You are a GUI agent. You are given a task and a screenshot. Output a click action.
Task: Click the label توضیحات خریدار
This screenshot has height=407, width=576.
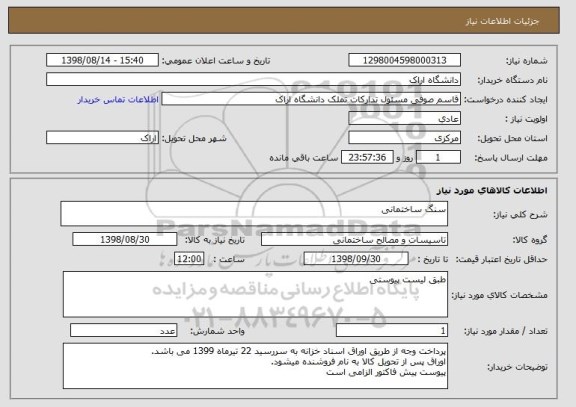[x=517, y=367]
